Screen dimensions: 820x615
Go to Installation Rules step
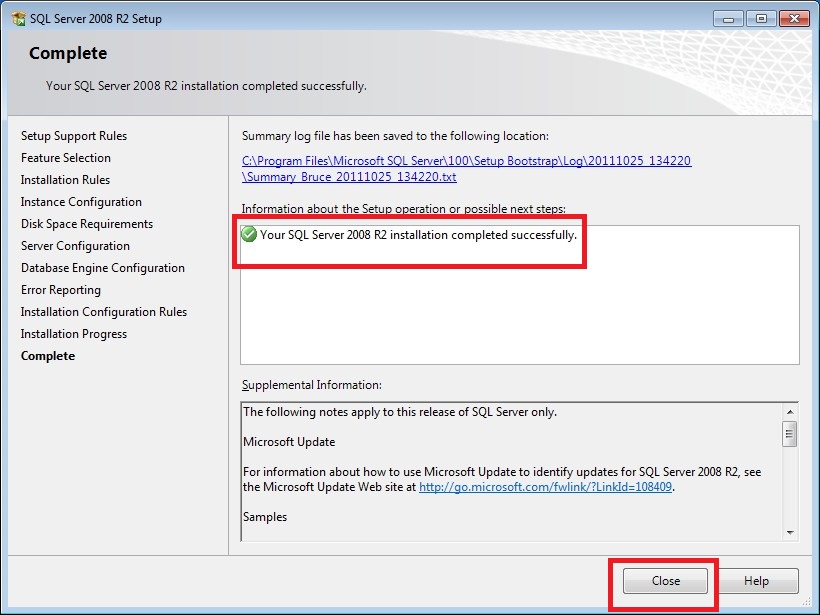pyautogui.click(x=65, y=180)
